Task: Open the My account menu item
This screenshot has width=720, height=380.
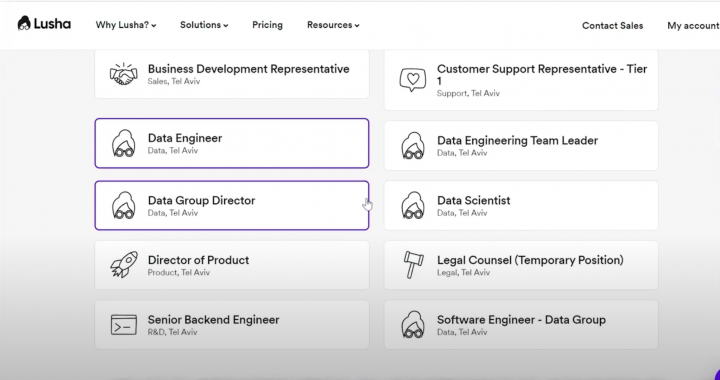Action: coord(693,26)
